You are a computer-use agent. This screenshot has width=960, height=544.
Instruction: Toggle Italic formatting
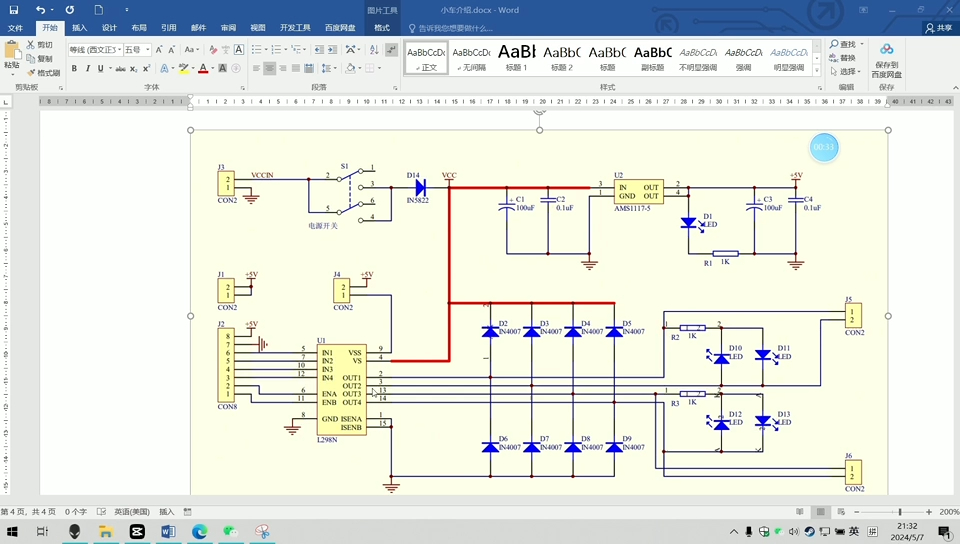[x=88, y=69]
